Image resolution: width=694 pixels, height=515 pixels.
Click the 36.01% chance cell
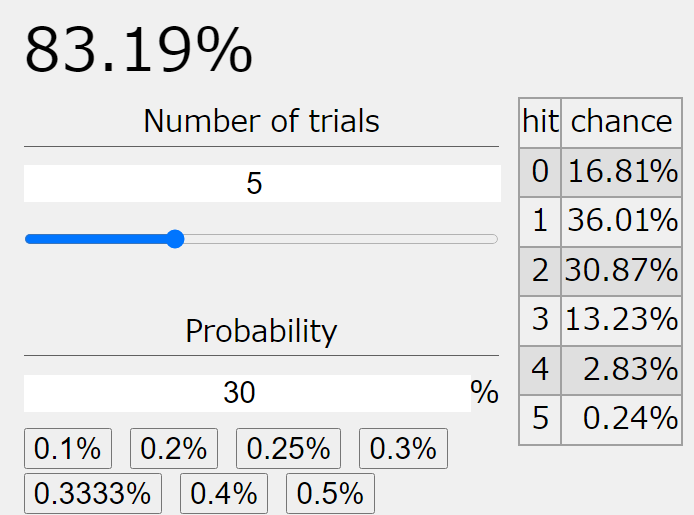621,221
